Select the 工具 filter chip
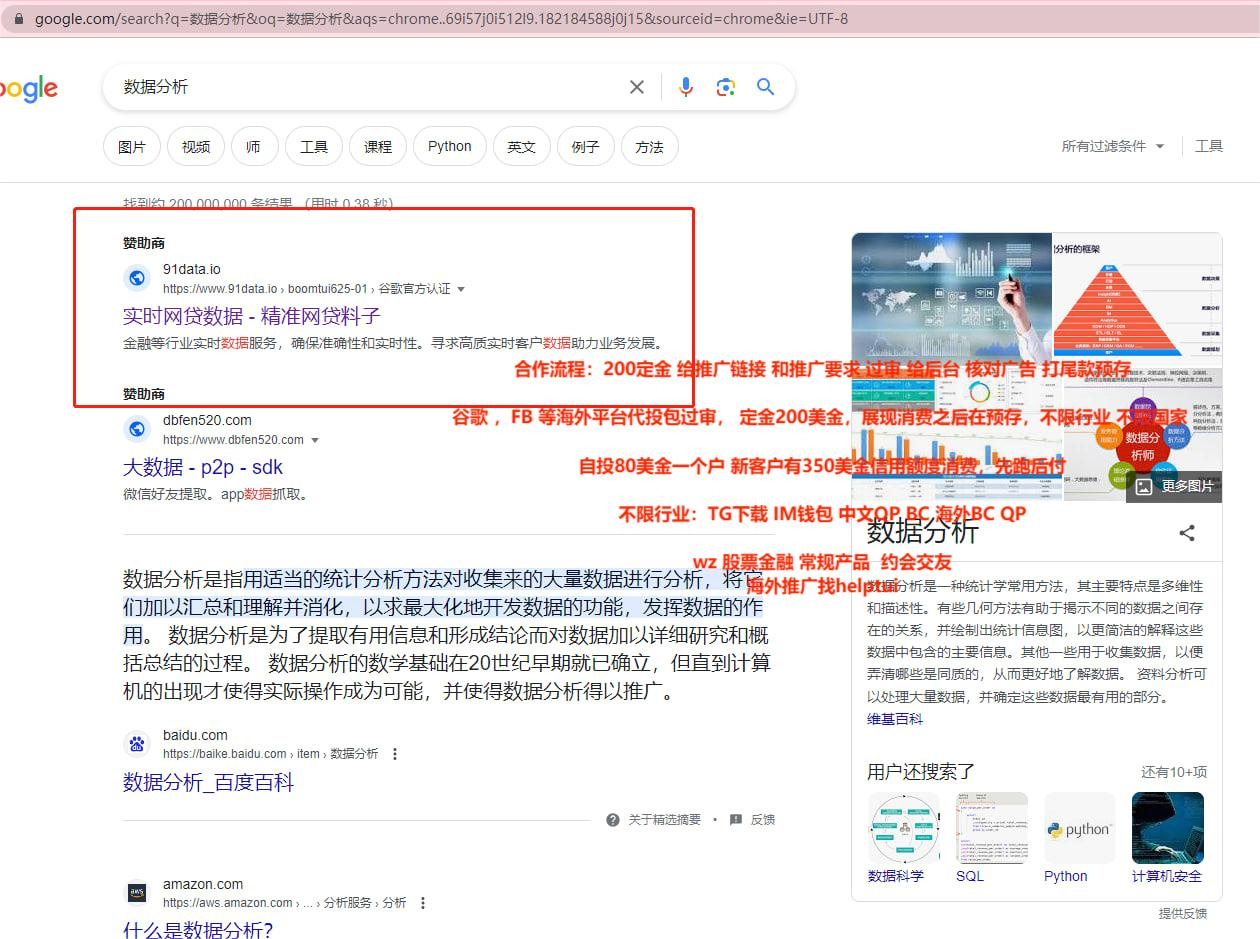Image resolution: width=1260 pixels, height=939 pixels. pos(314,147)
